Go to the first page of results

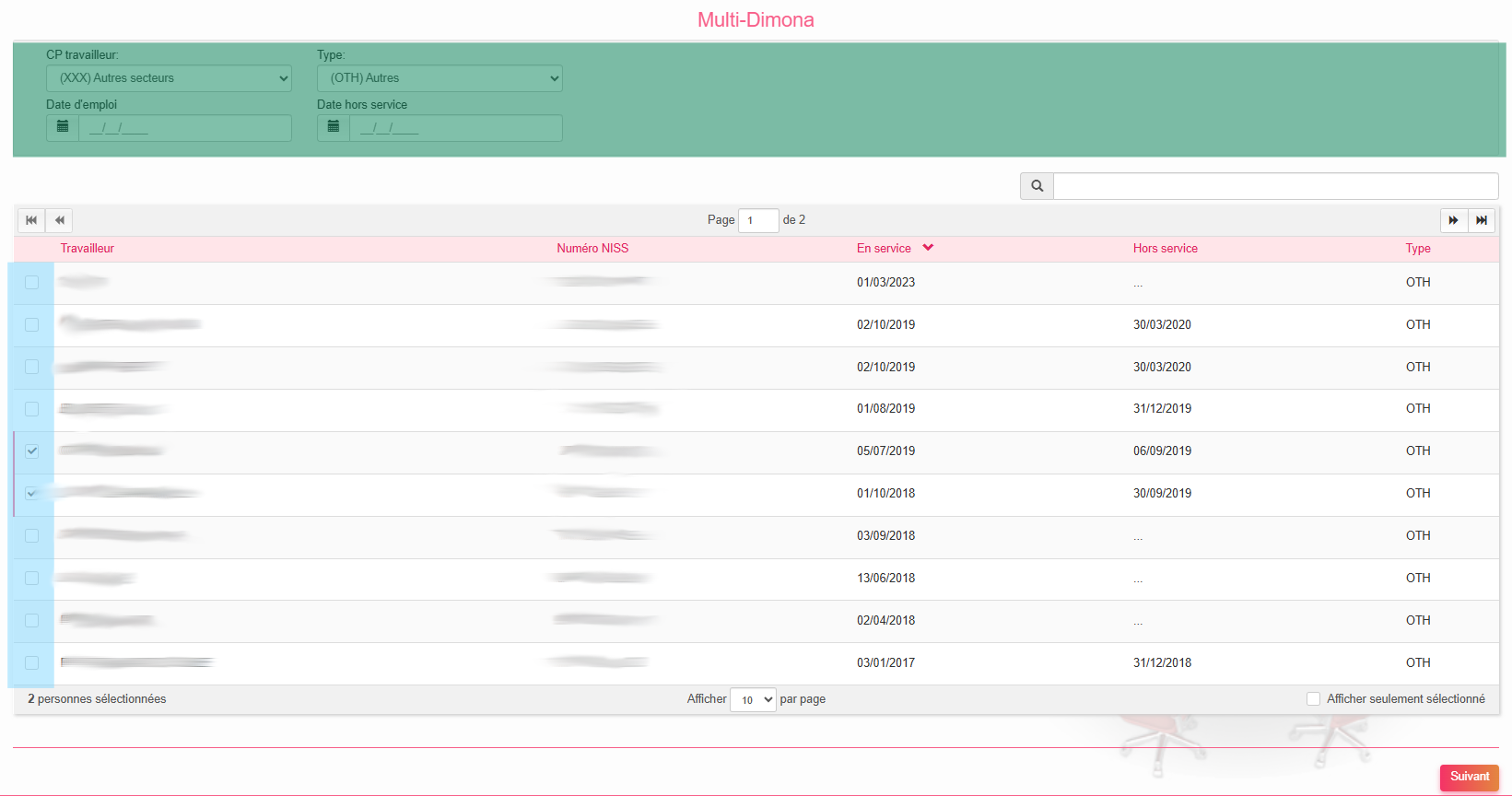pyautogui.click(x=31, y=220)
